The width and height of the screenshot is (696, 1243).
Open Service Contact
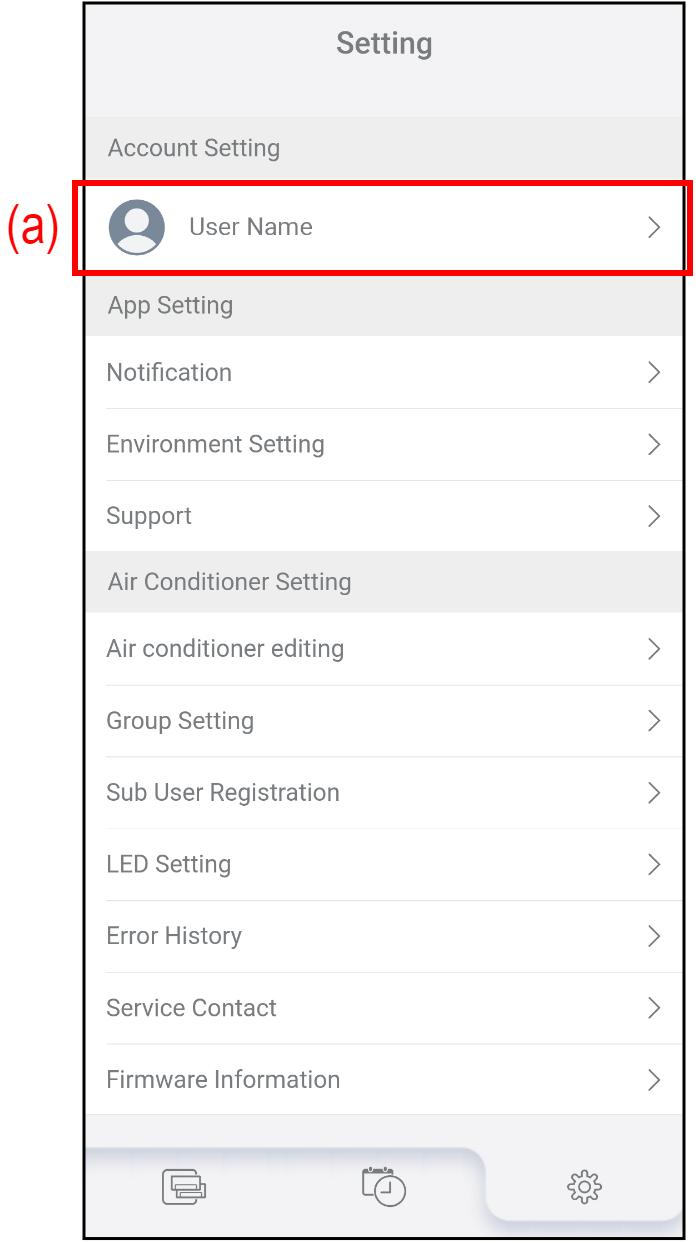tap(191, 1009)
